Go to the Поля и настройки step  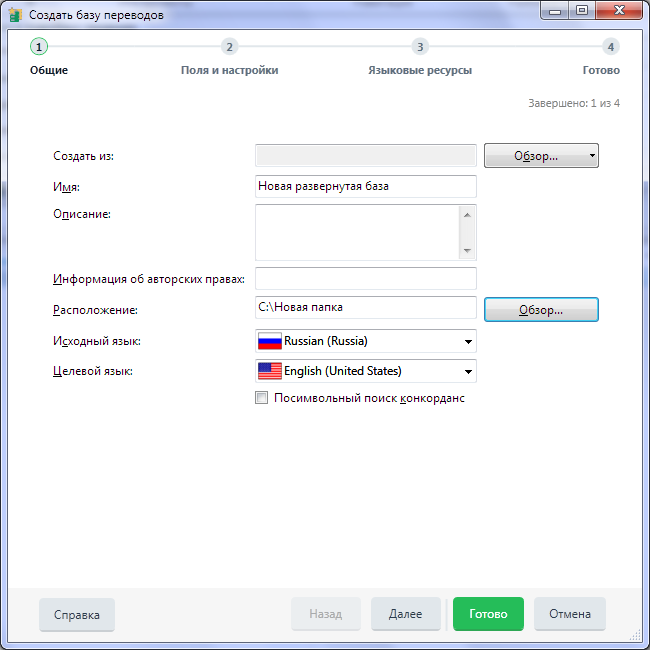coord(229,70)
